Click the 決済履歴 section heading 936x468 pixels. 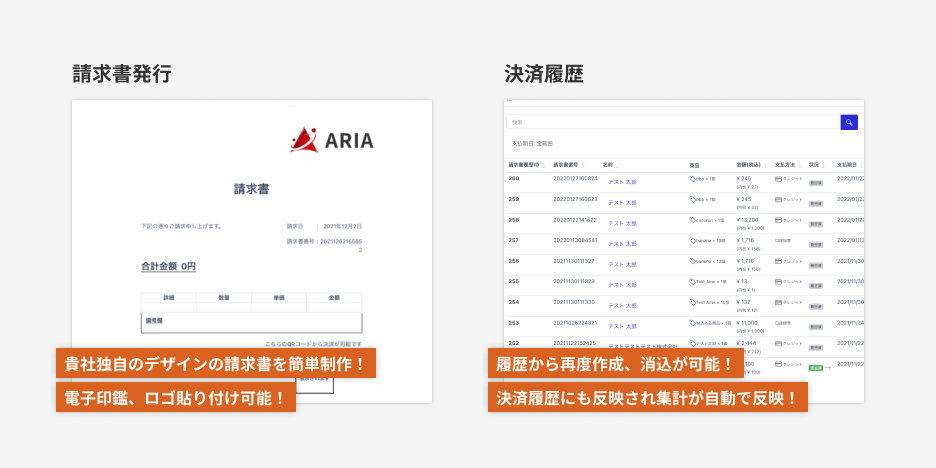(544, 74)
